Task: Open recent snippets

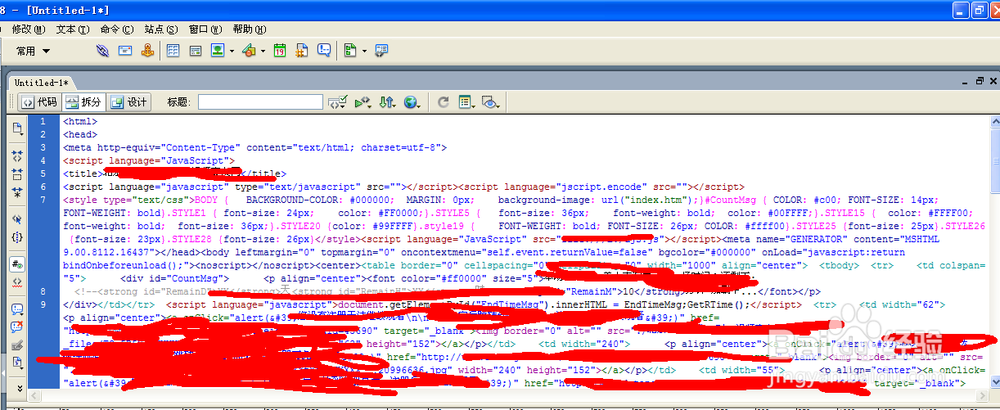Action: (17, 363)
